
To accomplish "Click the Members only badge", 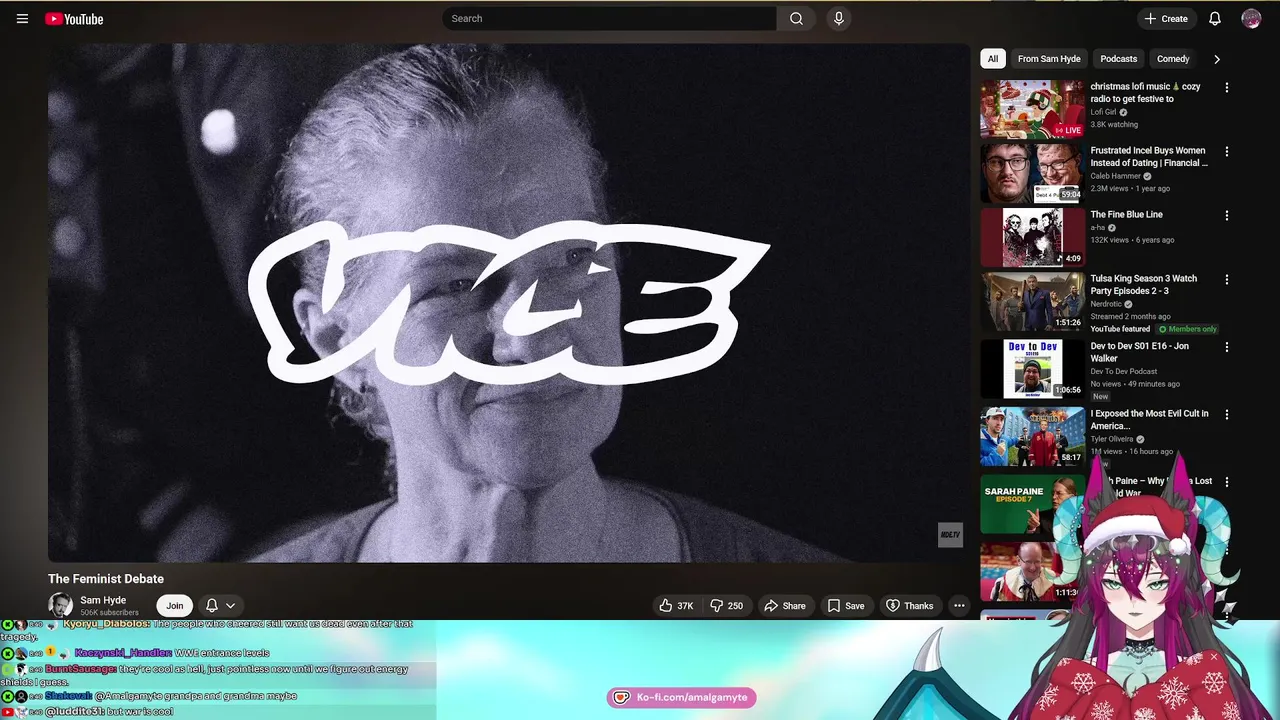I will 1188,329.
